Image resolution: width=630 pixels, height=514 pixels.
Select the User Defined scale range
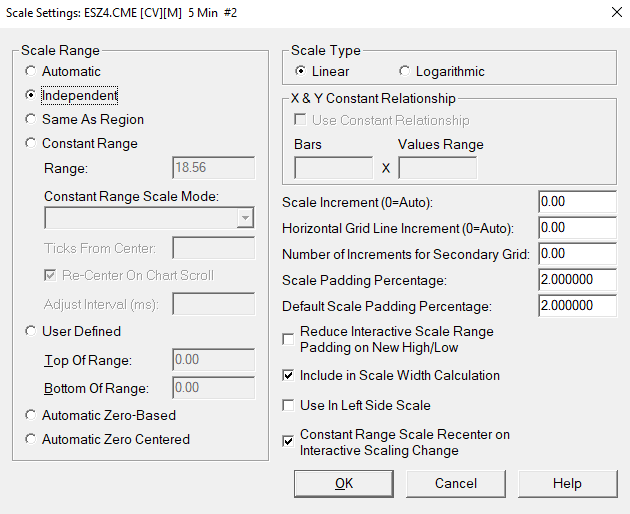pos(32,332)
